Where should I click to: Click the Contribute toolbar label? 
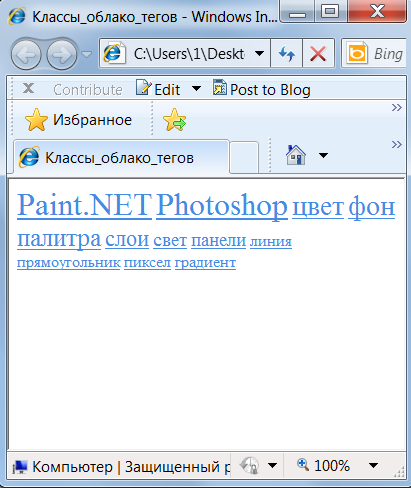point(88,90)
